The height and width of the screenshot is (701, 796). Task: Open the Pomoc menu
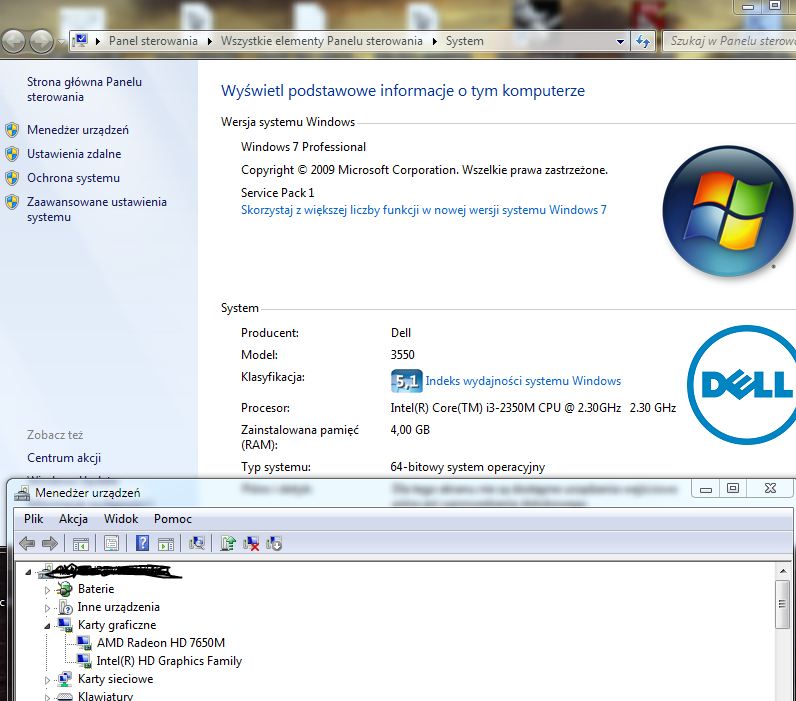[173, 519]
